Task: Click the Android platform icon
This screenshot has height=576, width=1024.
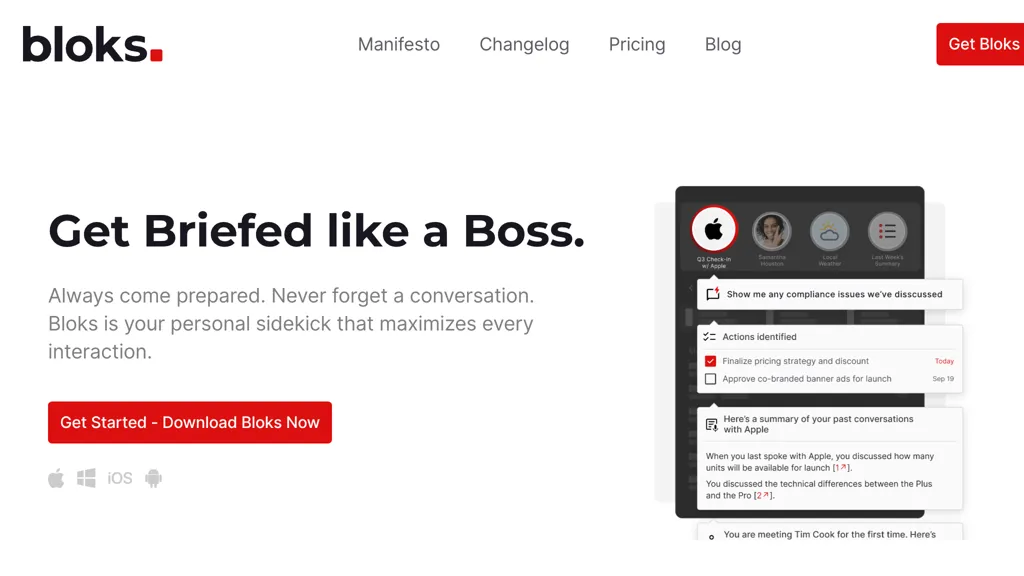Action: tap(153, 478)
